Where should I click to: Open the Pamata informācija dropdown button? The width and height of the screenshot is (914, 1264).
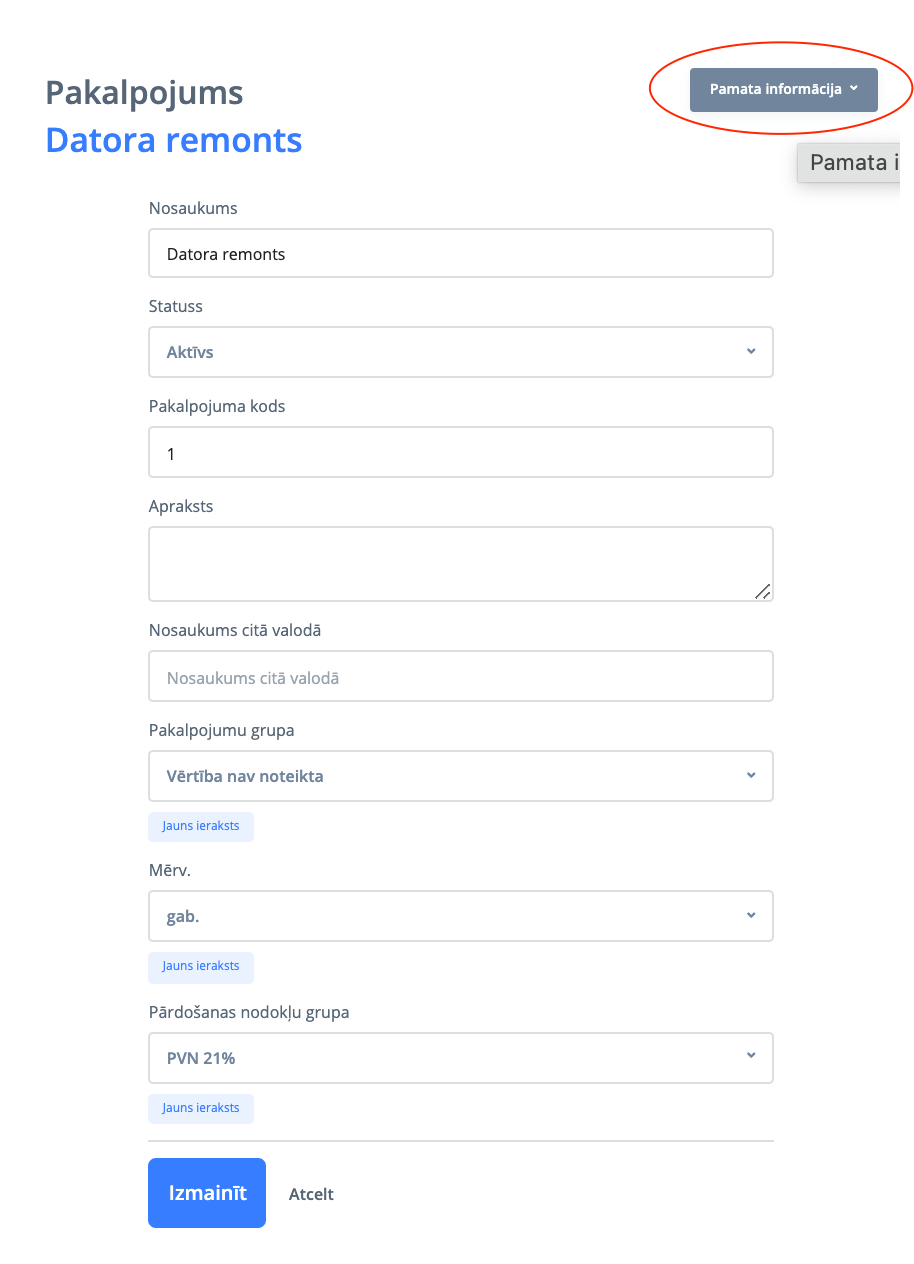click(x=783, y=90)
